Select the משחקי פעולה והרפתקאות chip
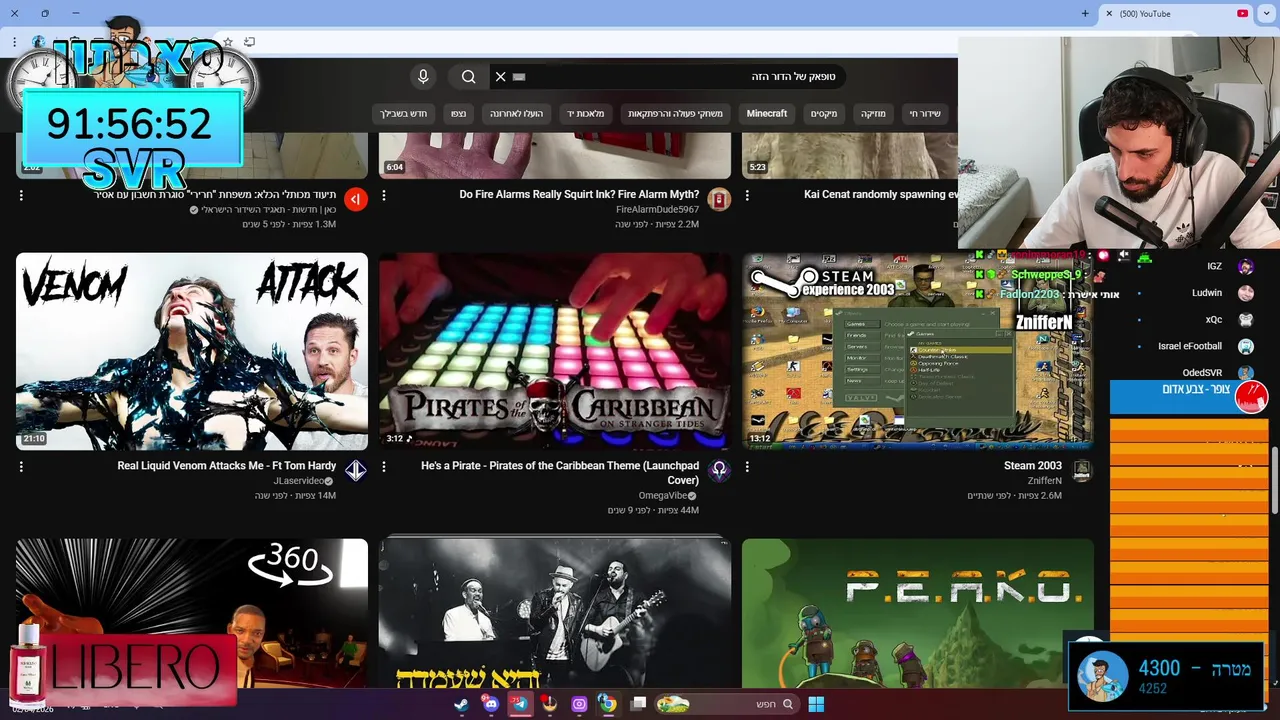Screen dimensions: 1280x720 (x=675, y=114)
